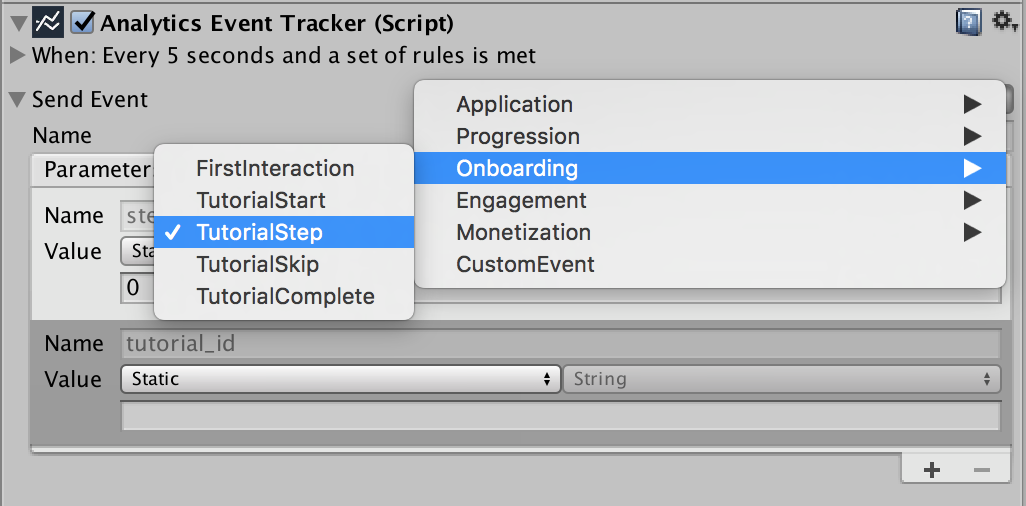Expand the When trigger rules section
This screenshot has height=506, width=1026.
point(18,56)
